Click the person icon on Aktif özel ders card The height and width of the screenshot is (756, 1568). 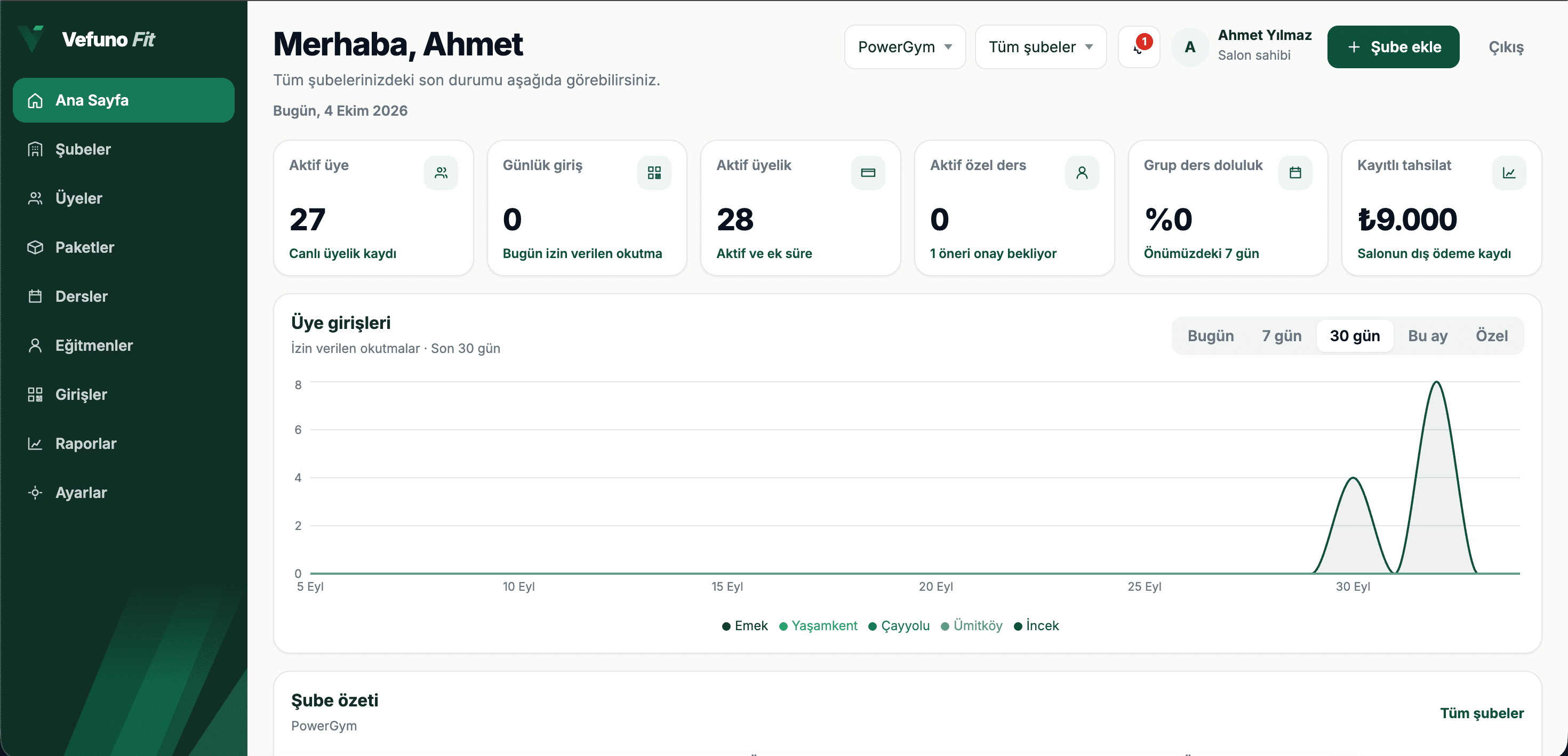pyautogui.click(x=1082, y=173)
